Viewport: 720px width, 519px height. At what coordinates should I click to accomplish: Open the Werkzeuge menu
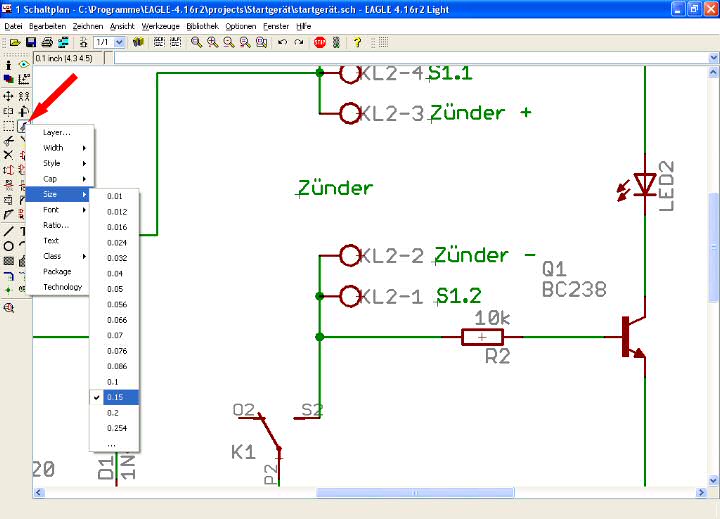pyautogui.click(x=160, y=25)
